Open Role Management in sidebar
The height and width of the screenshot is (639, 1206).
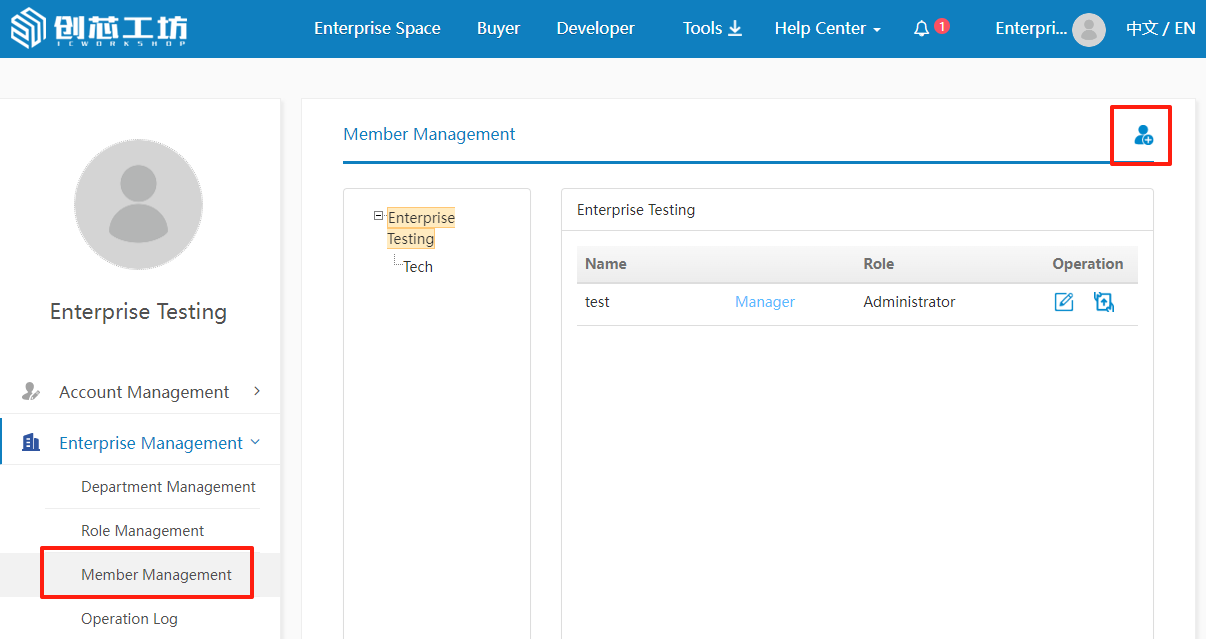coord(142,531)
